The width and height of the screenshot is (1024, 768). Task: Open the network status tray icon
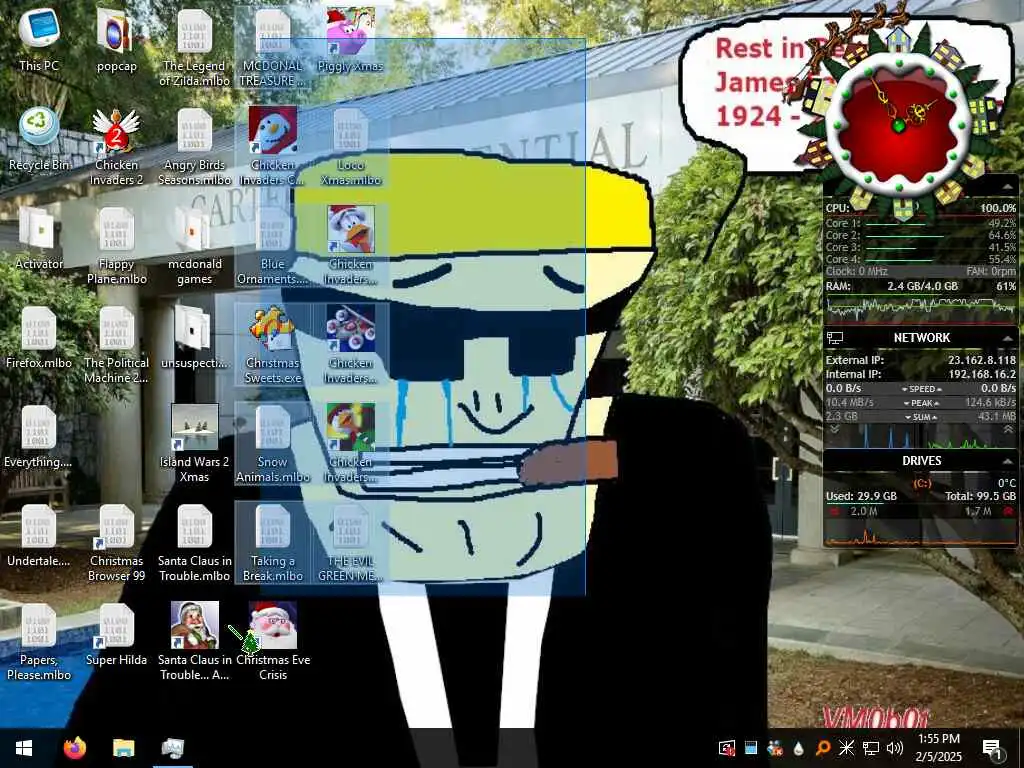click(x=871, y=748)
